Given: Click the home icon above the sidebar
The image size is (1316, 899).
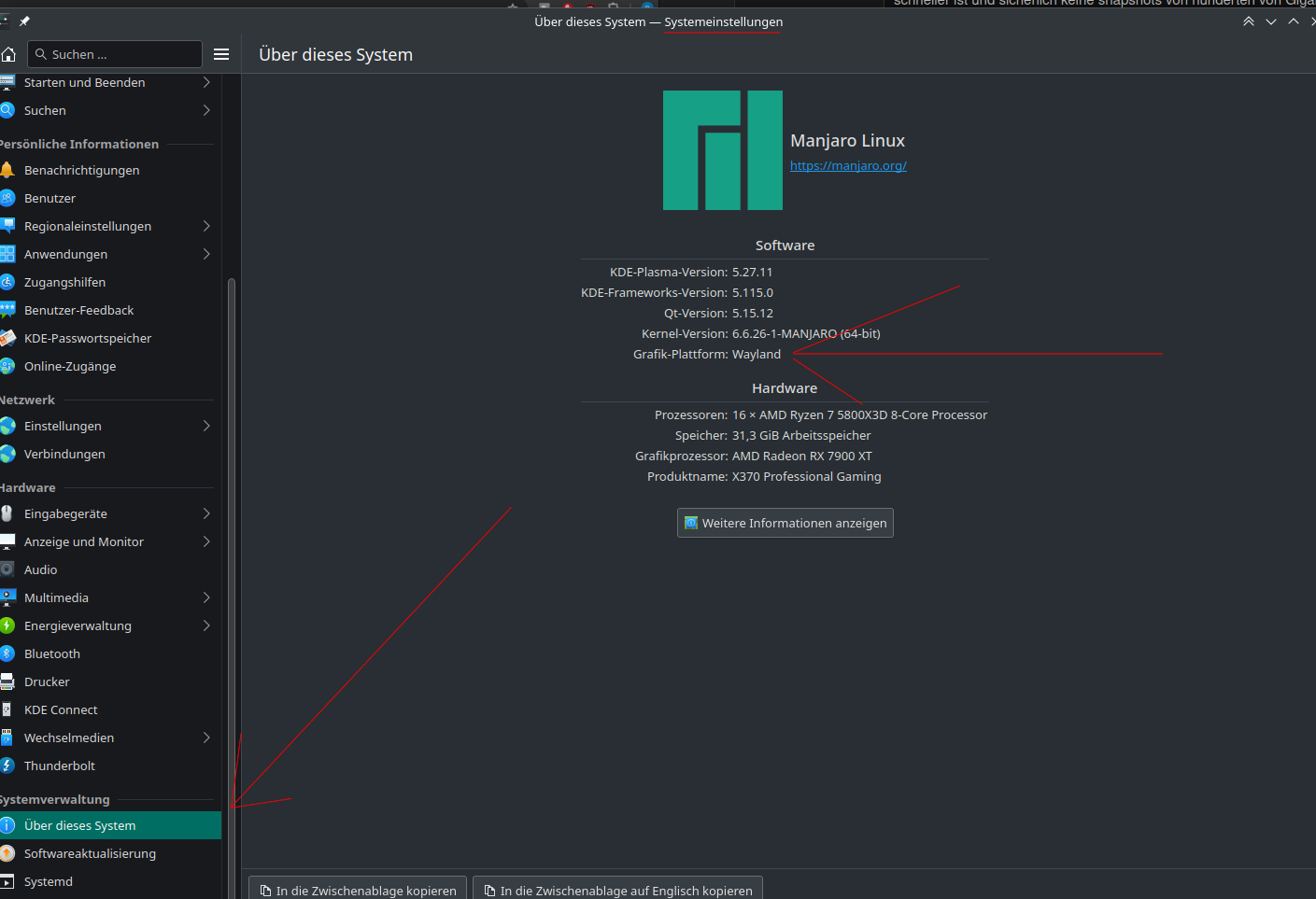Looking at the screenshot, I should tap(7, 54).
